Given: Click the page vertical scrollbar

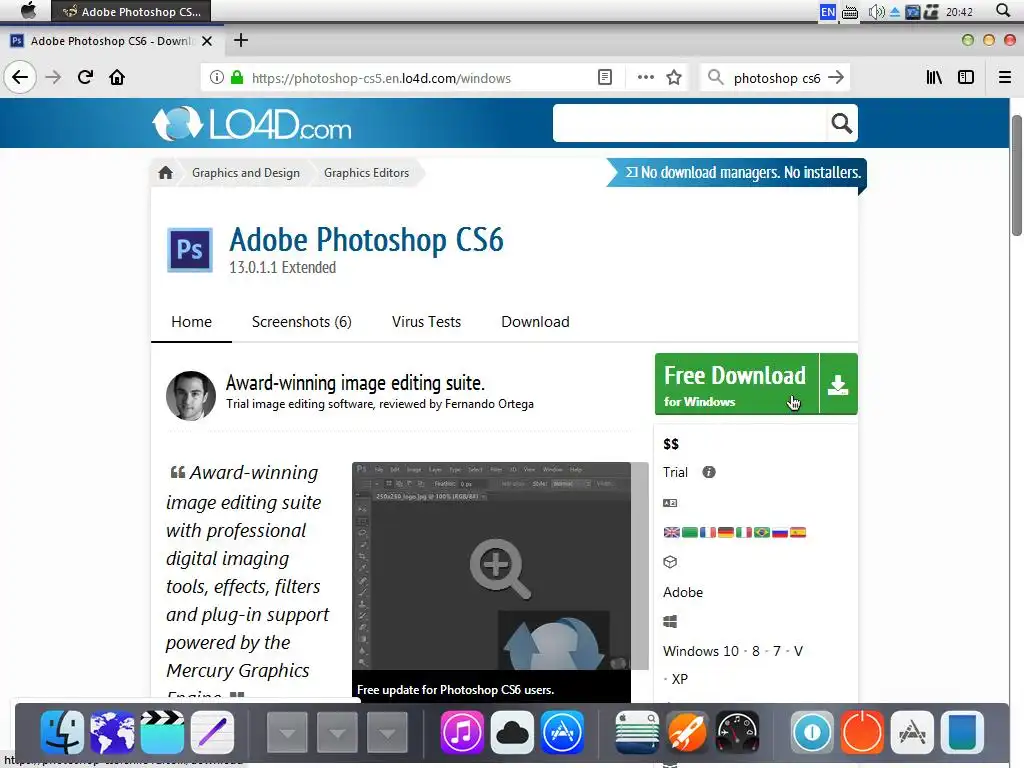Looking at the screenshot, I should (1017, 176).
